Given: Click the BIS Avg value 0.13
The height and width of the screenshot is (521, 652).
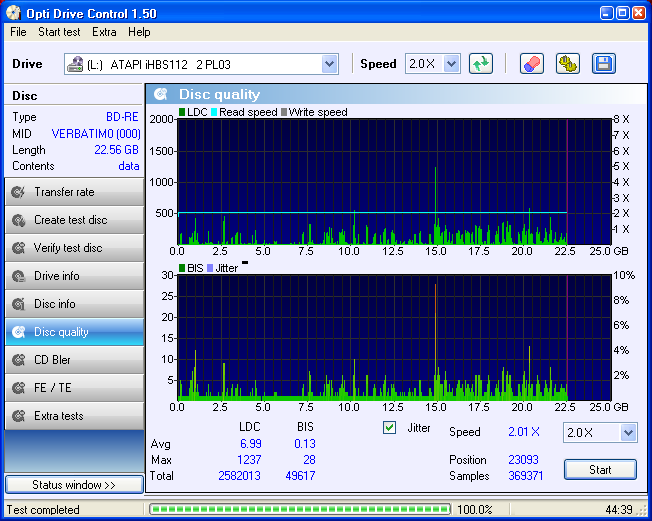Looking at the screenshot, I should coord(305,444).
